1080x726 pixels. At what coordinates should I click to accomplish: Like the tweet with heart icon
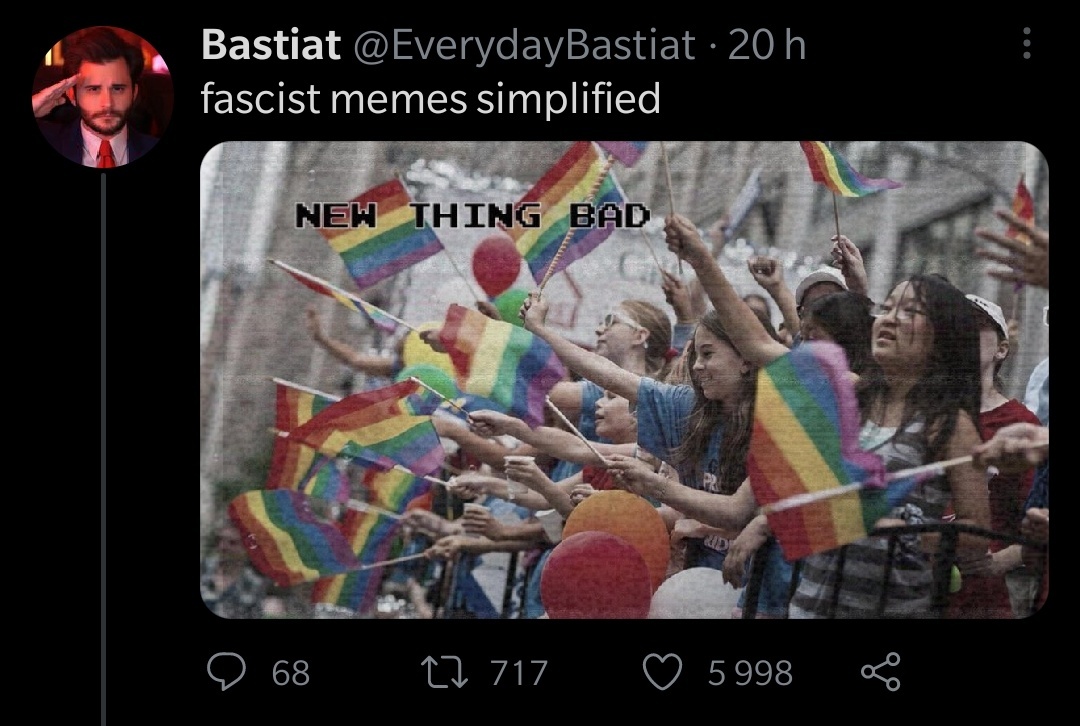[663, 672]
